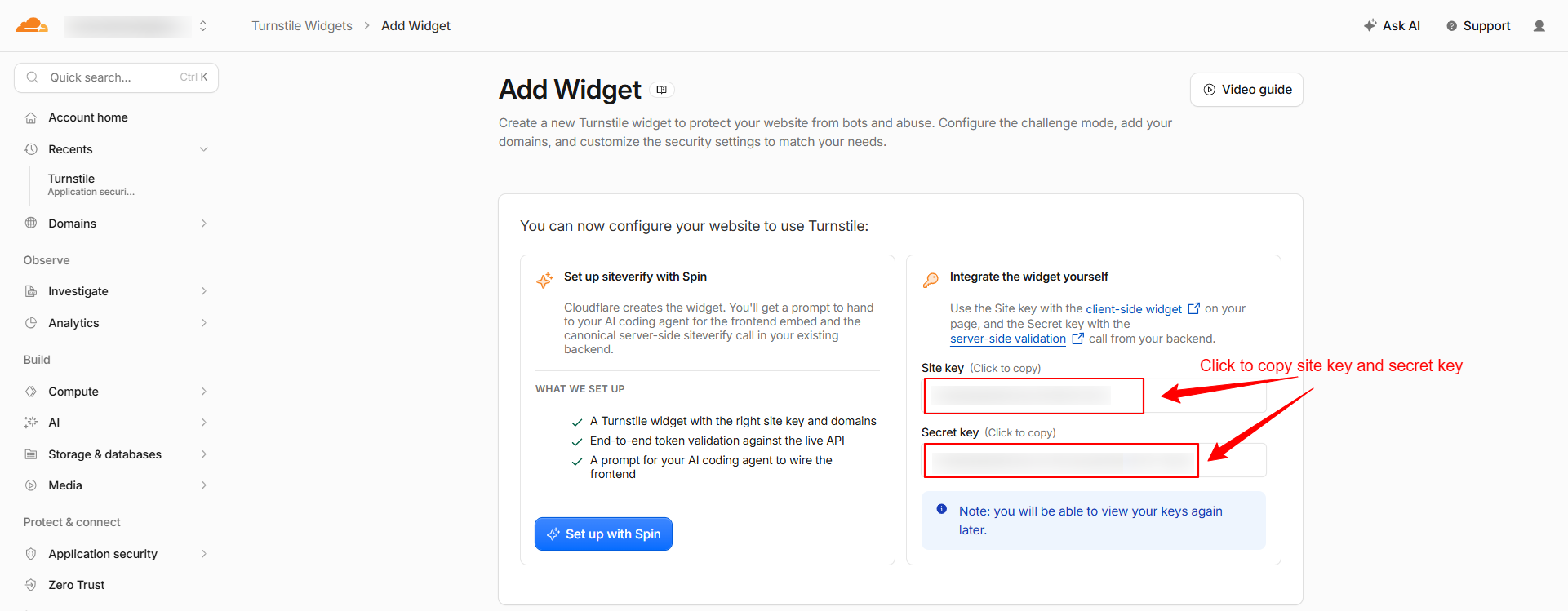The image size is (1568, 611).
Task: Click the documentation book icon beside Add Widget
Action: [x=662, y=90]
